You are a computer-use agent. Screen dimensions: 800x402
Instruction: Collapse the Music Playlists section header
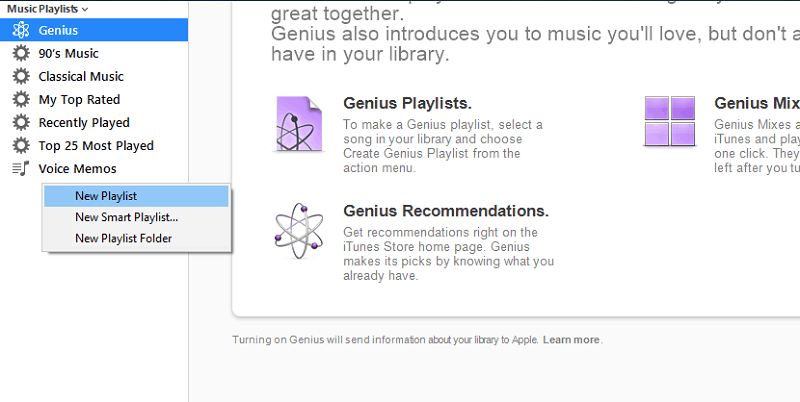pyautogui.click(x=47, y=7)
